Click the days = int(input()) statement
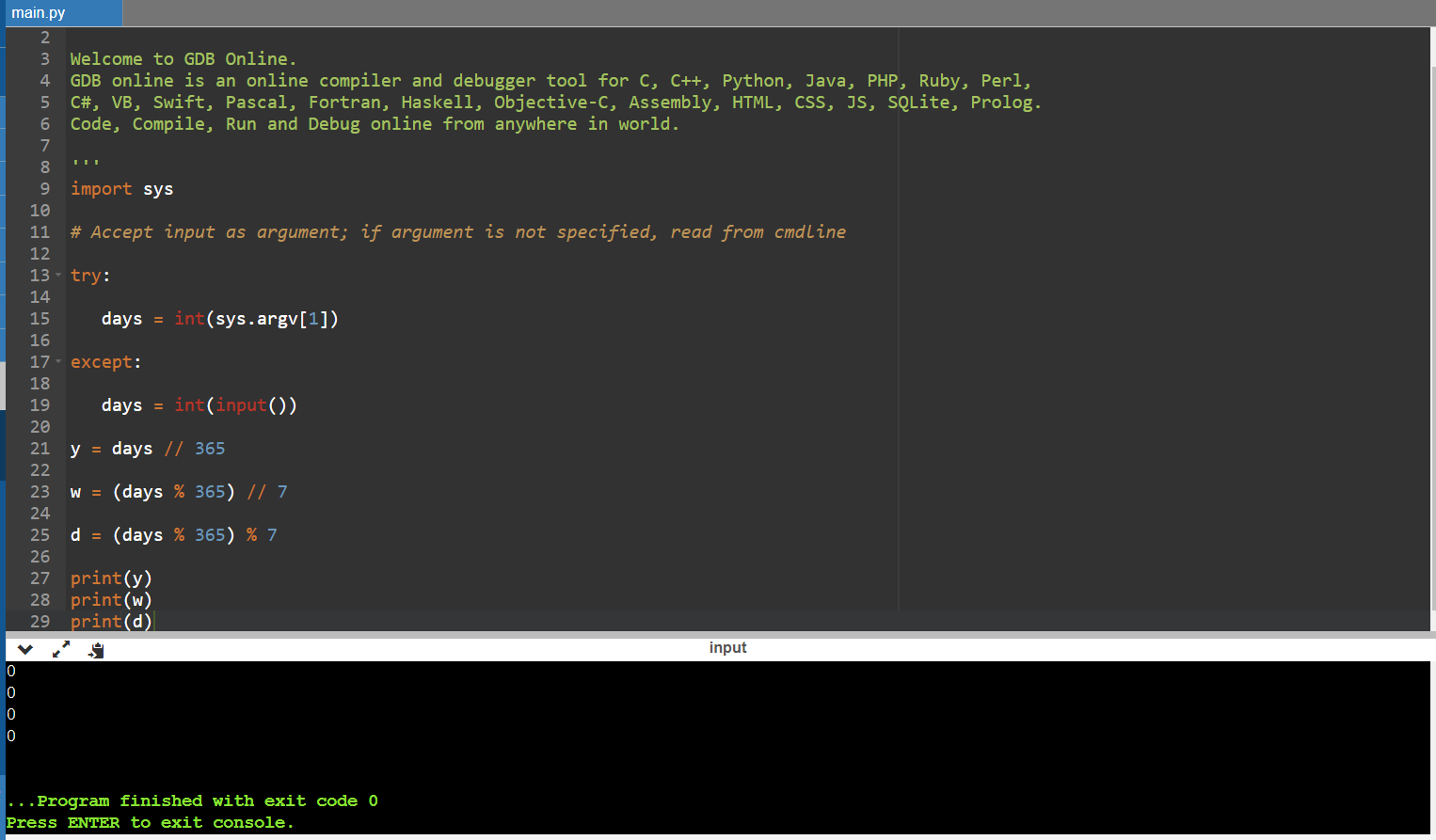1436x840 pixels. pyautogui.click(x=199, y=405)
